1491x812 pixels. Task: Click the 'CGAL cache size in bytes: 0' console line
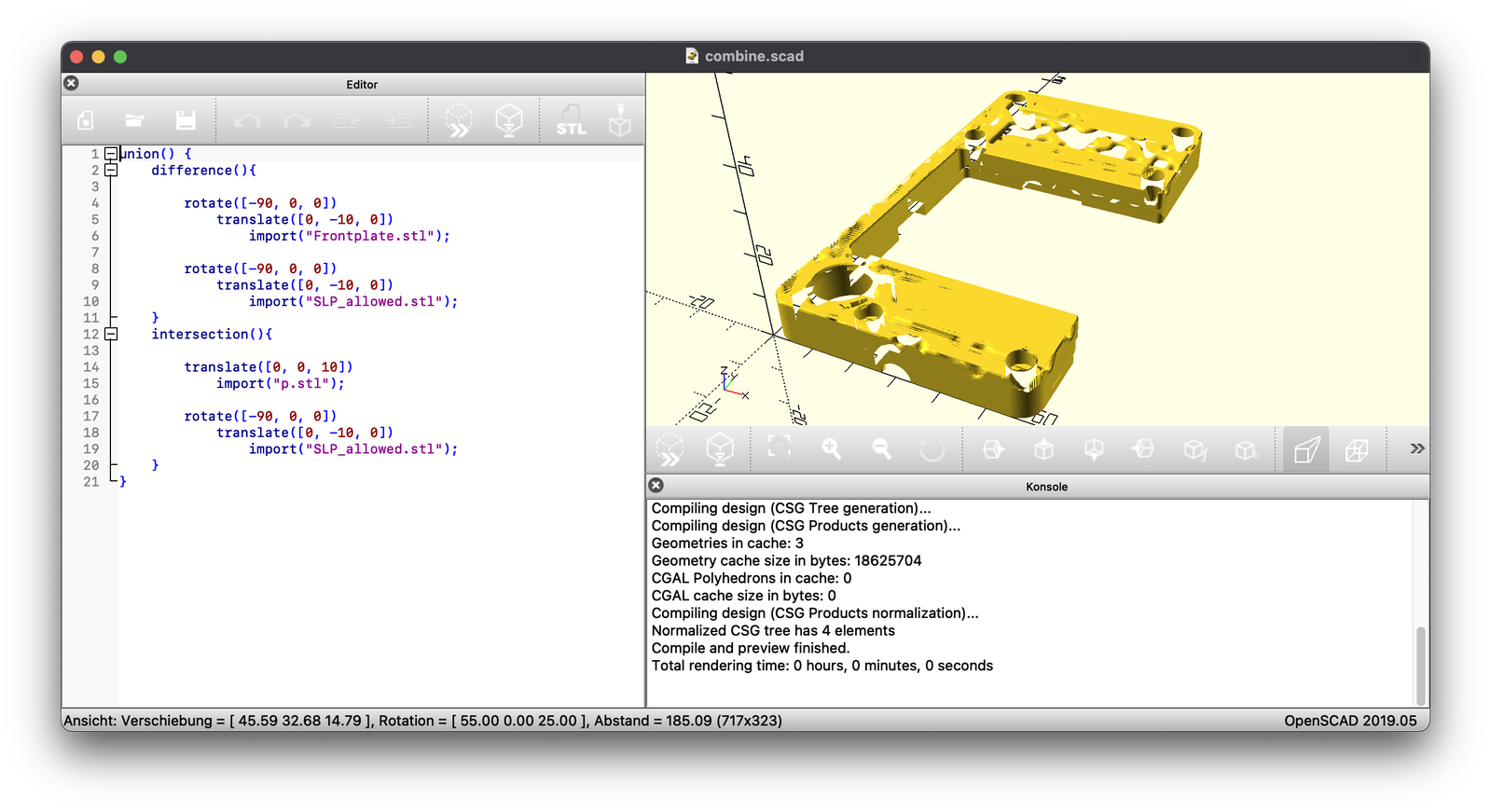coord(743,596)
